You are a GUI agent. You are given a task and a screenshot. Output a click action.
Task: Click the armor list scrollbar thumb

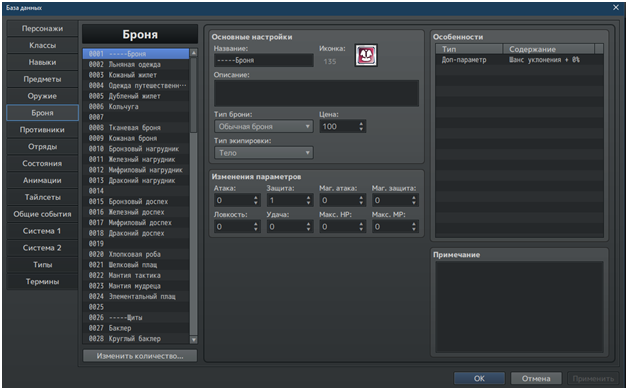tap(193, 94)
